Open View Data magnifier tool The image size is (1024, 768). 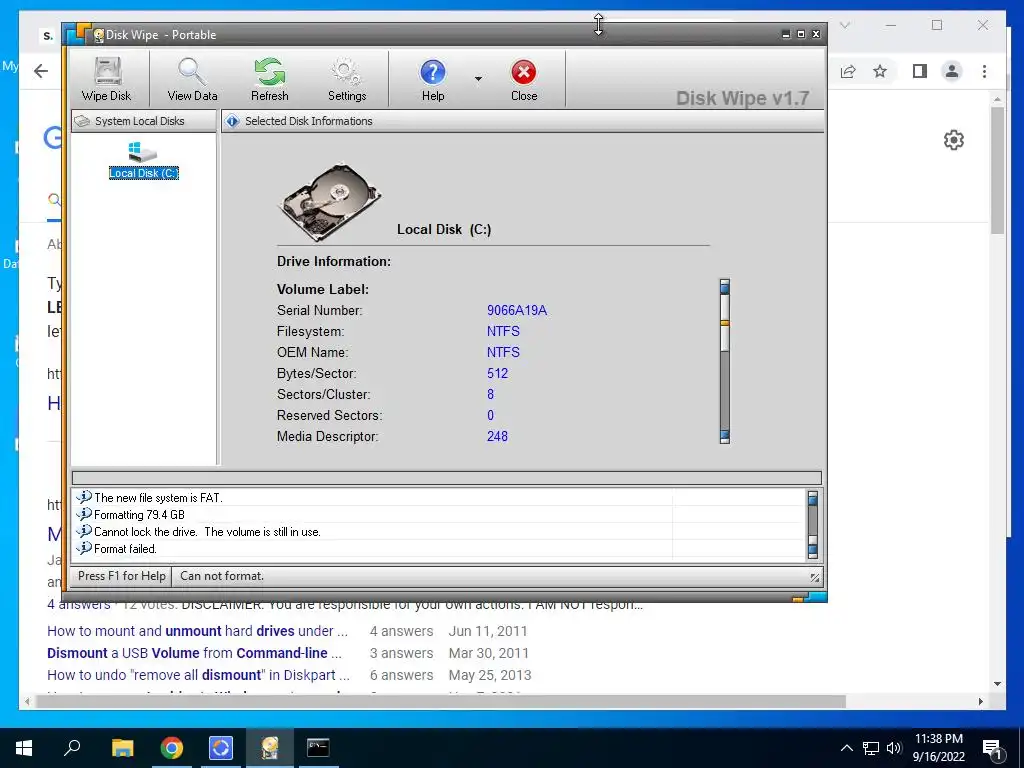point(192,79)
